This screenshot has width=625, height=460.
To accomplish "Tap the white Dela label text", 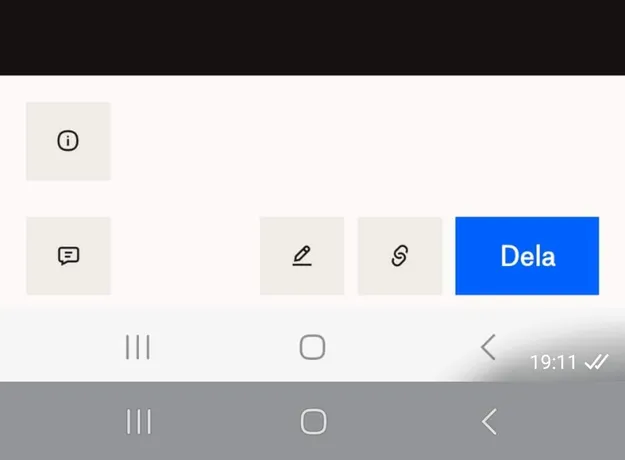I will [x=528, y=256].
